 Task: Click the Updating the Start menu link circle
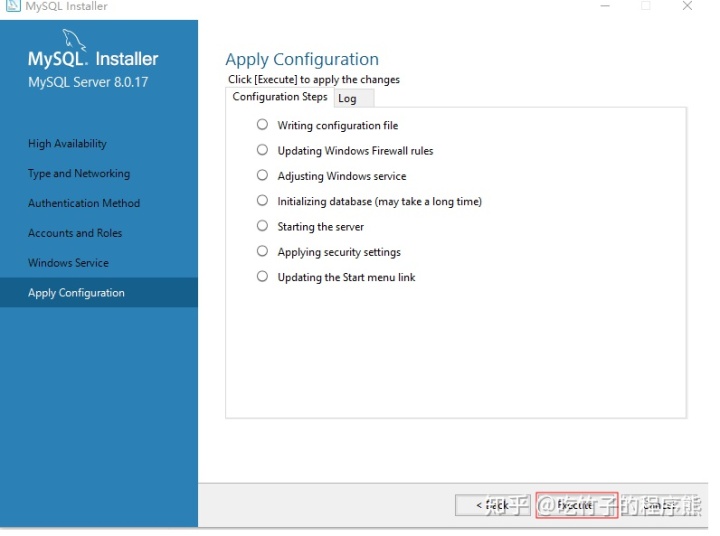[x=262, y=276]
